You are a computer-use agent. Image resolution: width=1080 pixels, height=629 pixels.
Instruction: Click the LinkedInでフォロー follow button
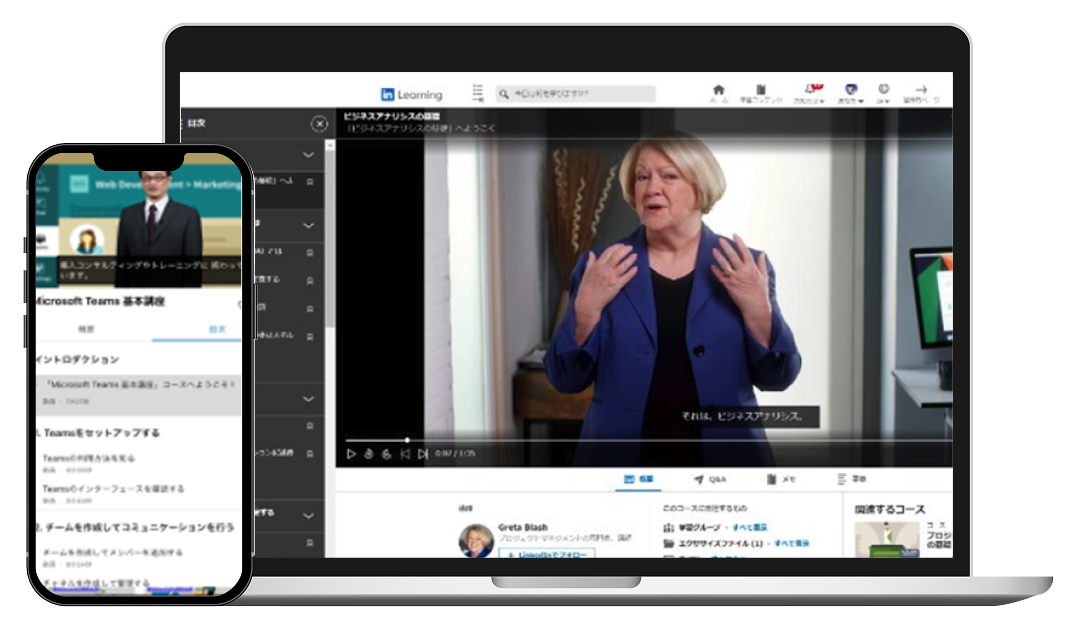coord(547,553)
